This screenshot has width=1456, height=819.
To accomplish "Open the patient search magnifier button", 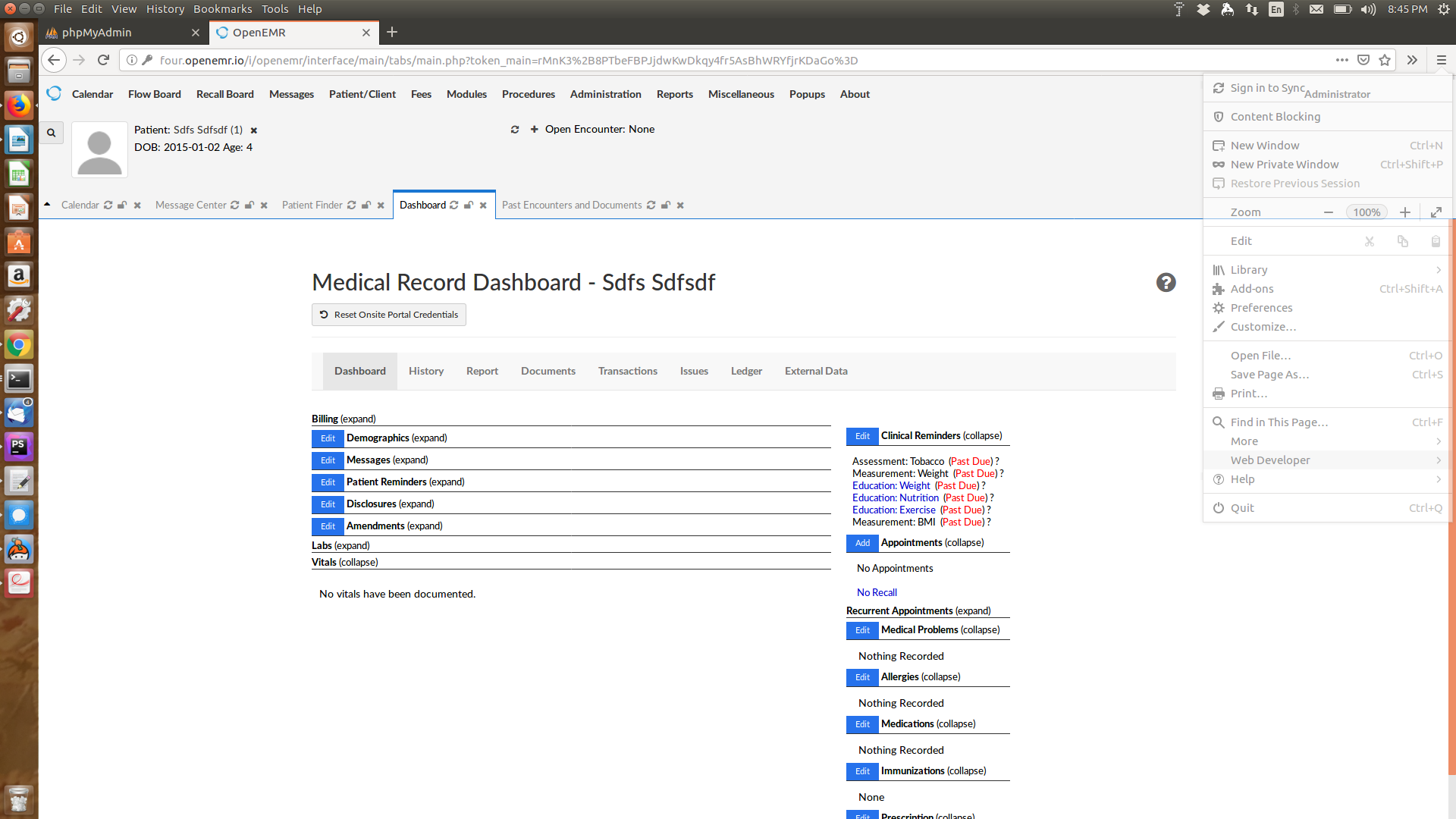I will [51, 133].
